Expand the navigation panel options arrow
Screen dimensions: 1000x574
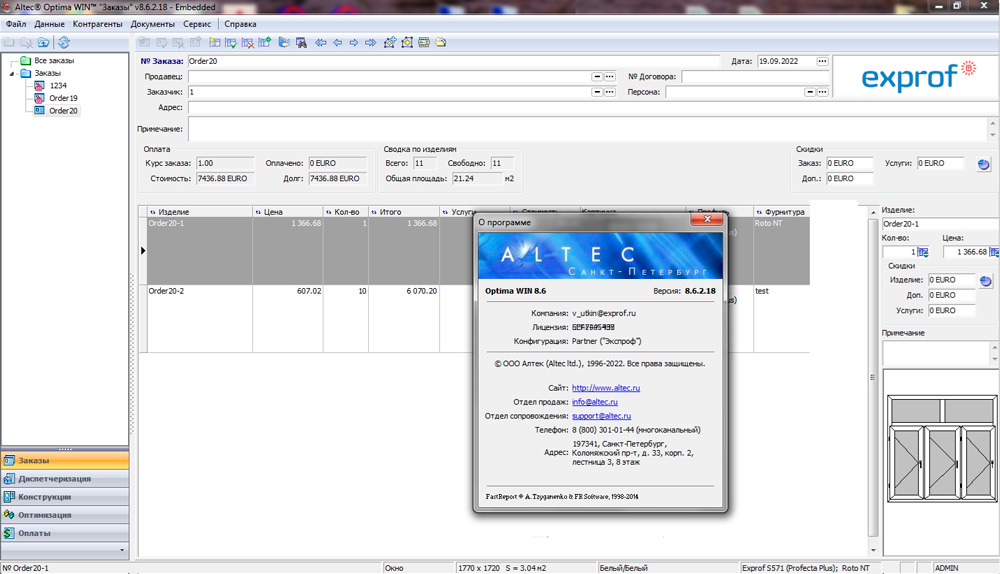click(122, 550)
